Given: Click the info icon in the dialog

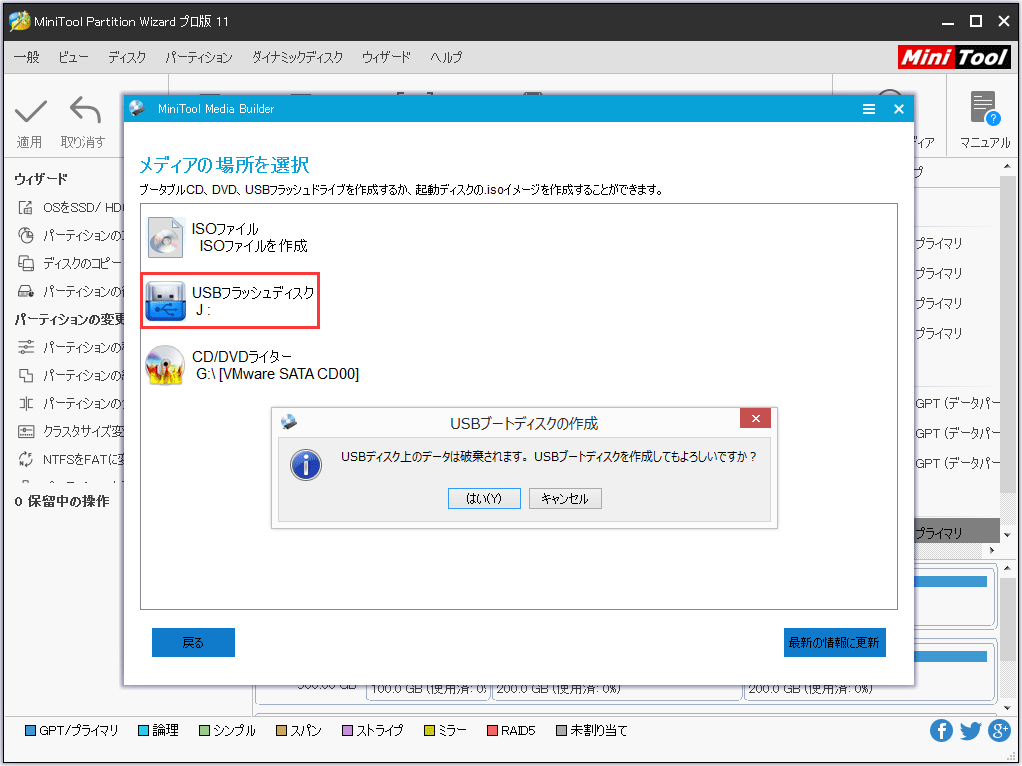Looking at the screenshot, I should (306, 465).
